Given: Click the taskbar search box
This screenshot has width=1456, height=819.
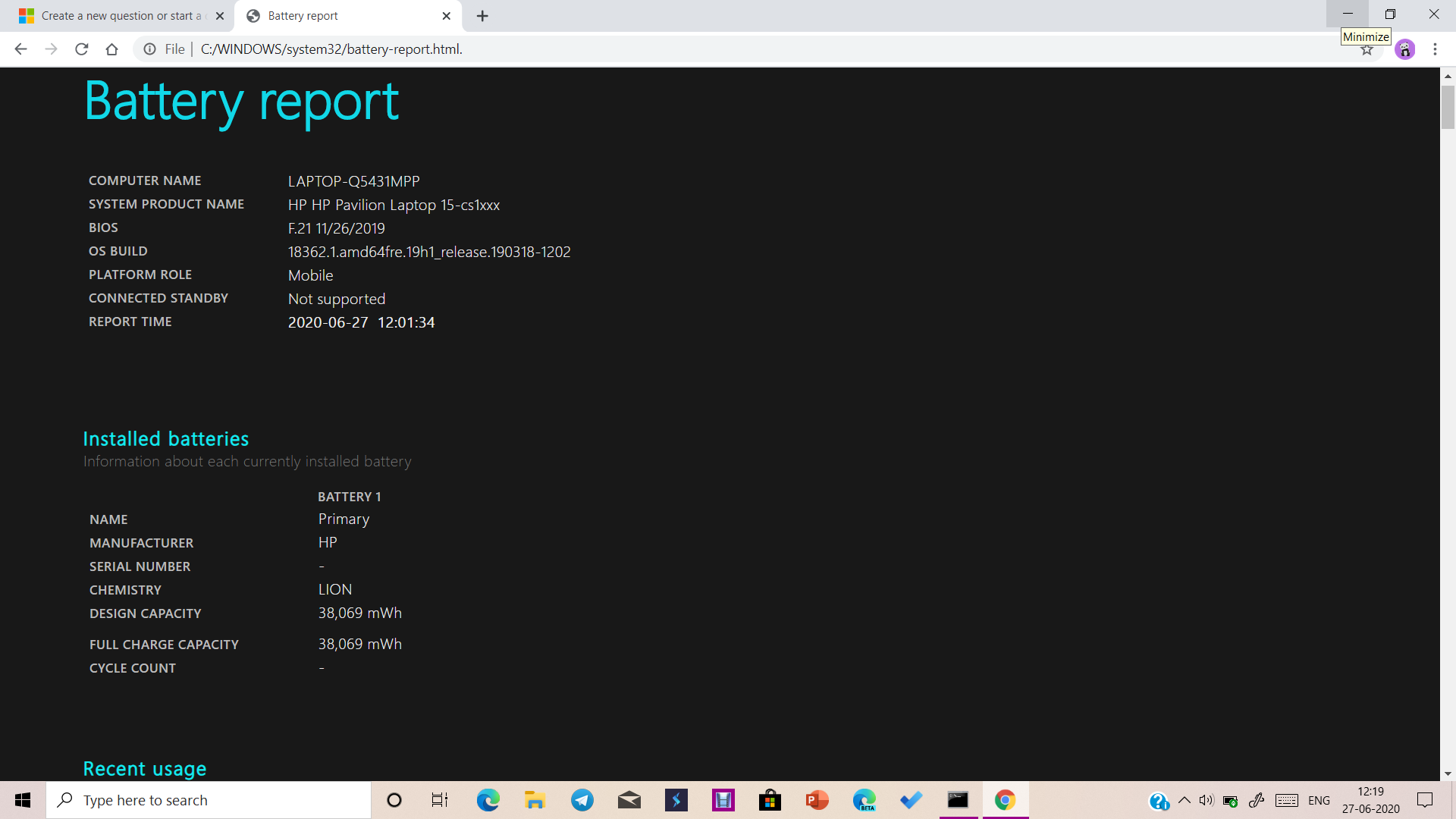Looking at the screenshot, I should pyautogui.click(x=209, y=800).
